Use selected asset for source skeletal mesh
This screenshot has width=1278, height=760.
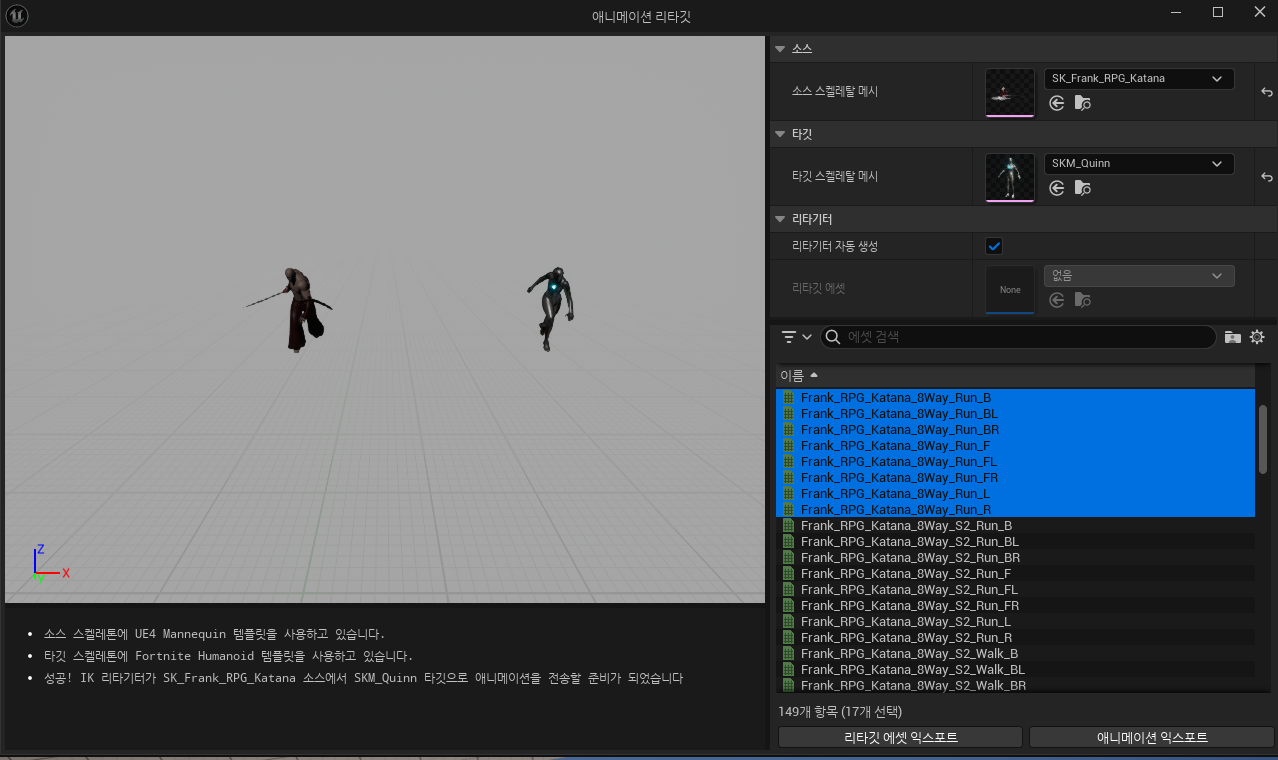coord(1057,103)
